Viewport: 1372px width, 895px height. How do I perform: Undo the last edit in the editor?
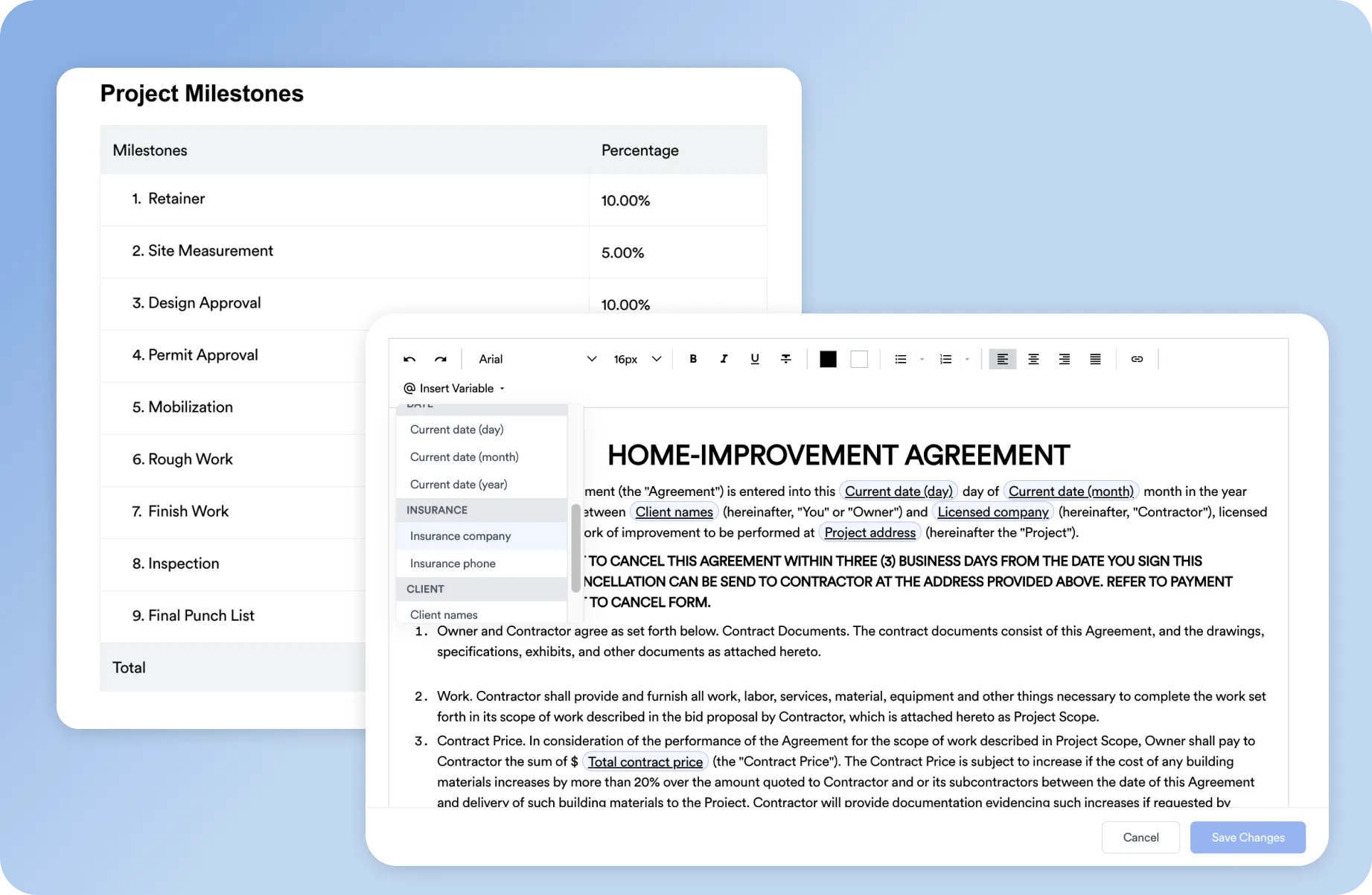click(x=409, y=359)
